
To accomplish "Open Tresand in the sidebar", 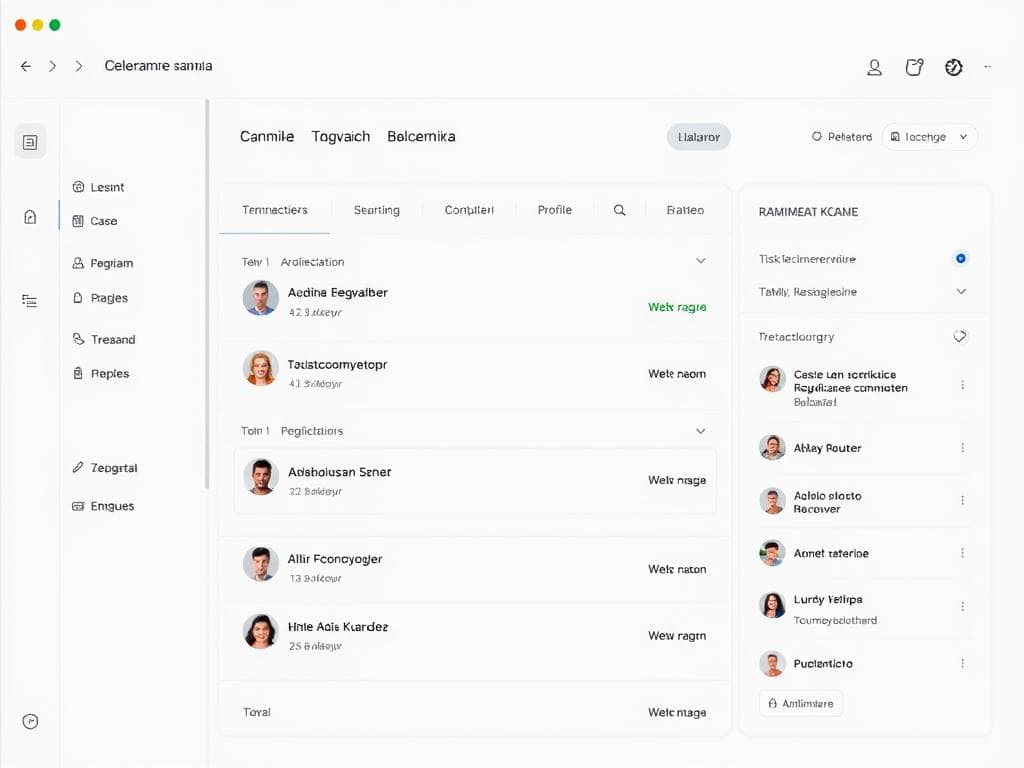I will (x=104, y=340).
